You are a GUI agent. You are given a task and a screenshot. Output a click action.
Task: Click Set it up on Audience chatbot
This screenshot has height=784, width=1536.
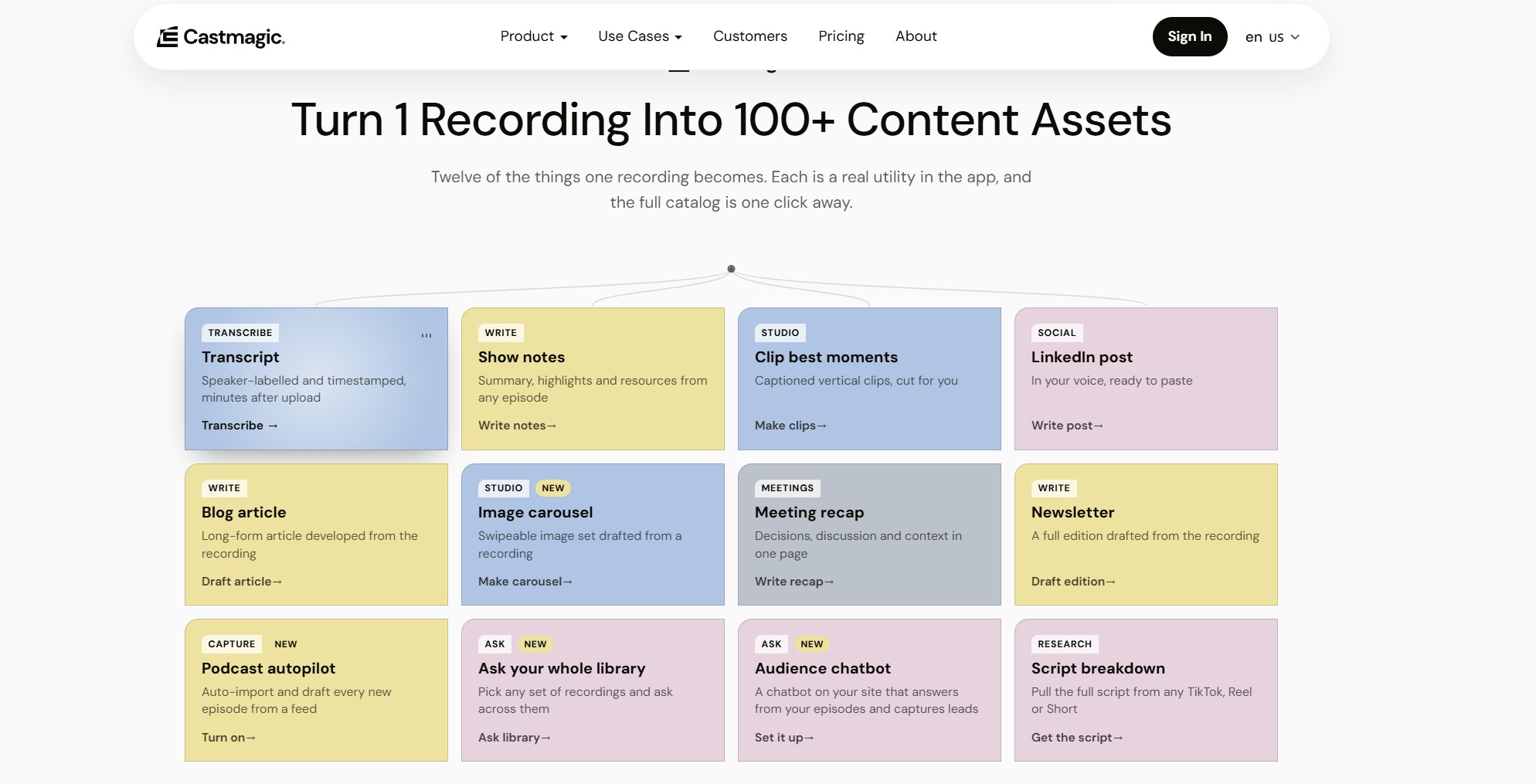tap(784, 738)
